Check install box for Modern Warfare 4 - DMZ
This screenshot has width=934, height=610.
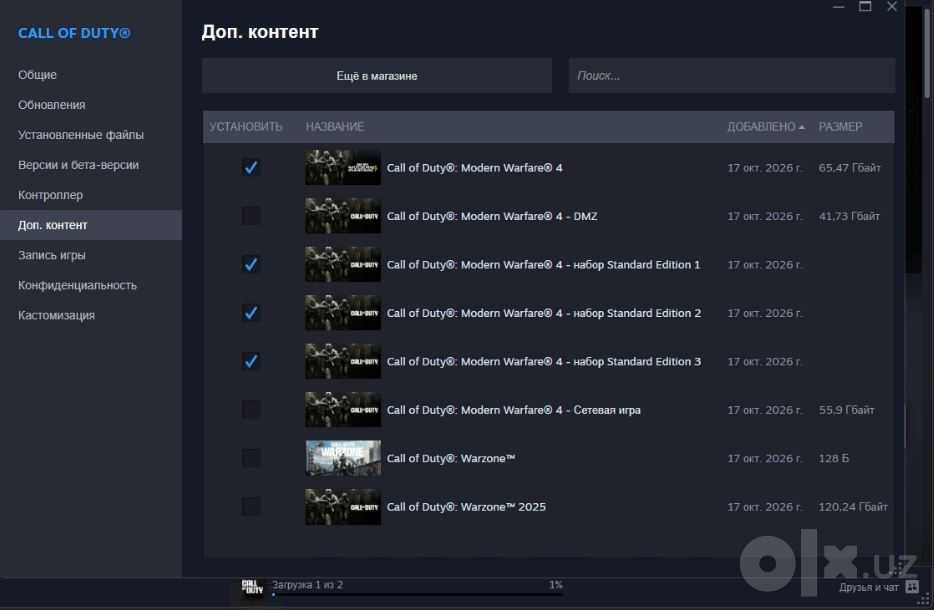coord(251,216)
